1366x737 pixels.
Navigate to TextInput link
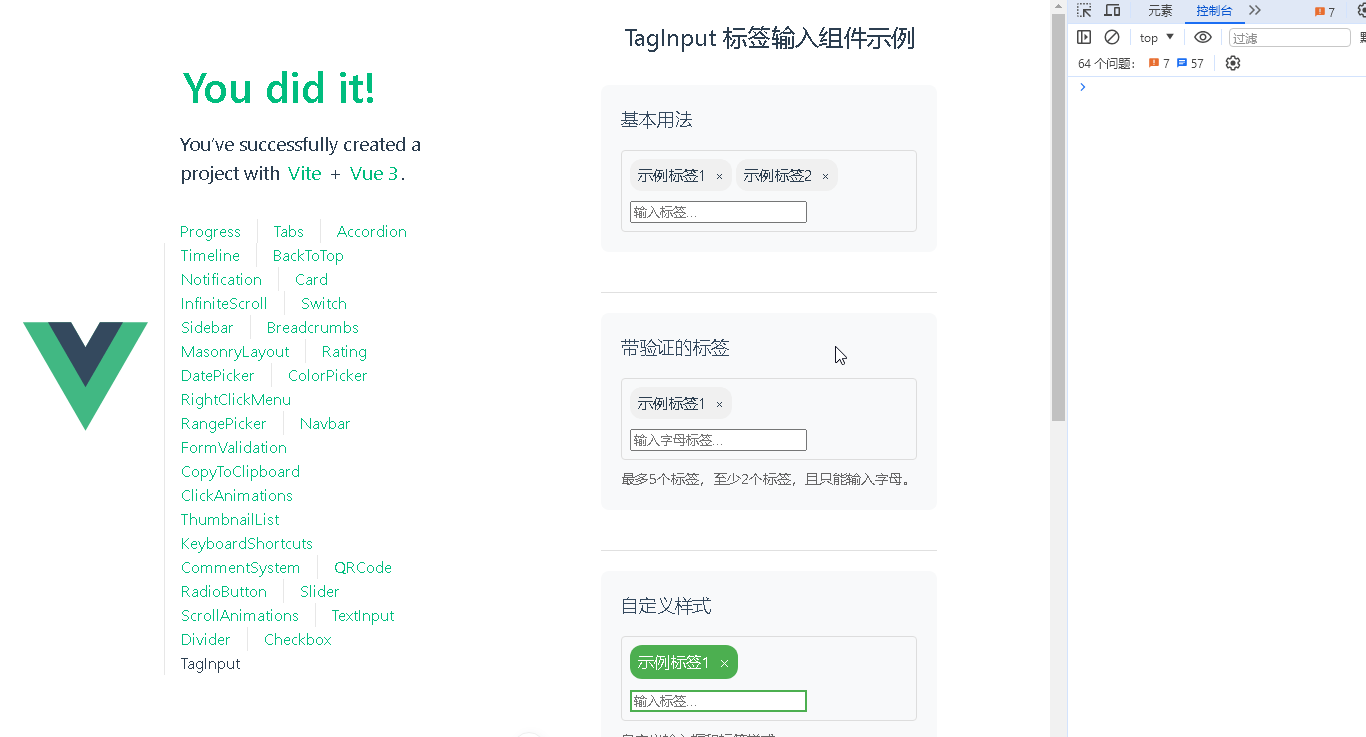[363, 615]
